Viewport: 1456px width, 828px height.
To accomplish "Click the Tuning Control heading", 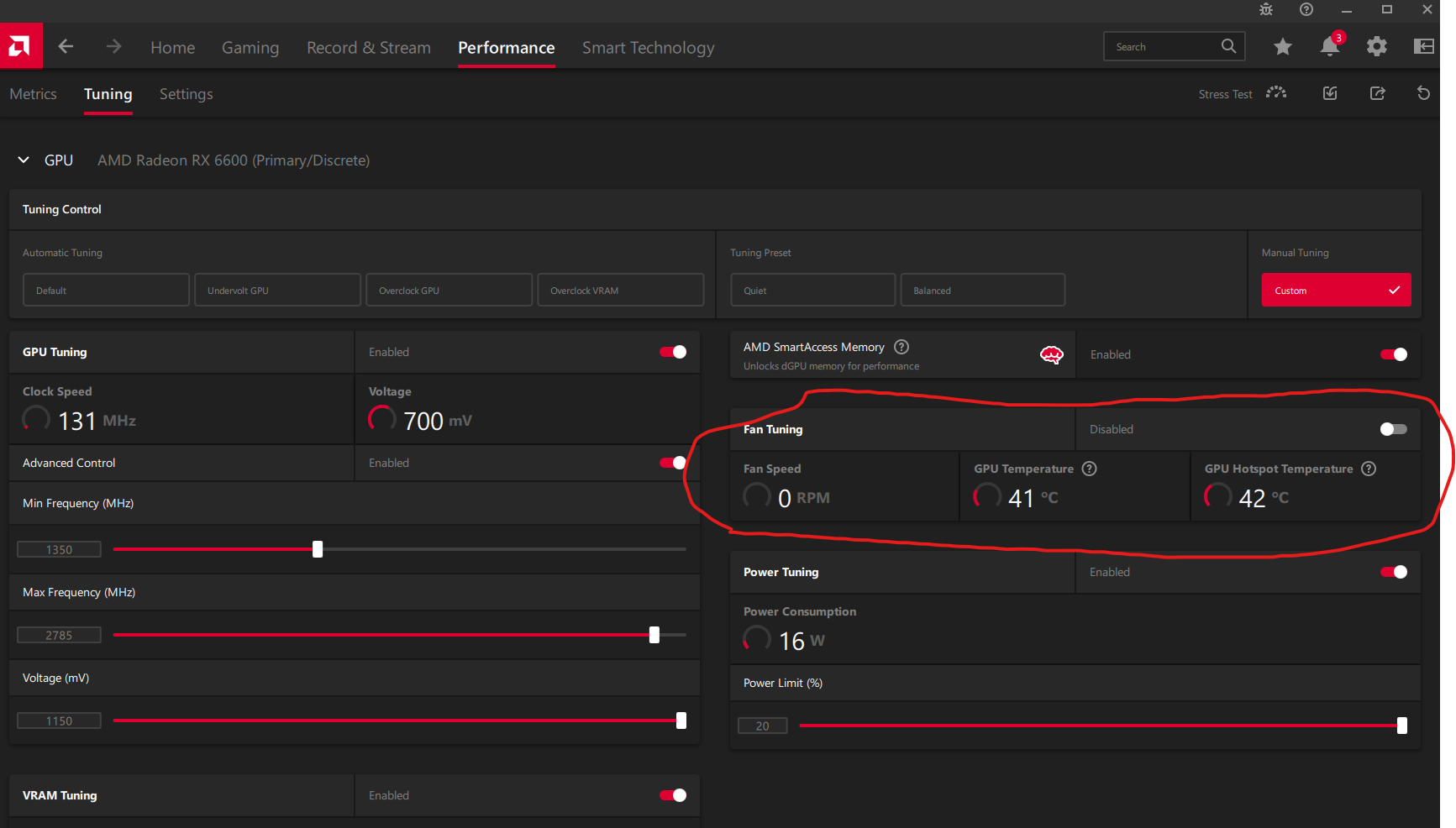I will (x=62, y=209).
